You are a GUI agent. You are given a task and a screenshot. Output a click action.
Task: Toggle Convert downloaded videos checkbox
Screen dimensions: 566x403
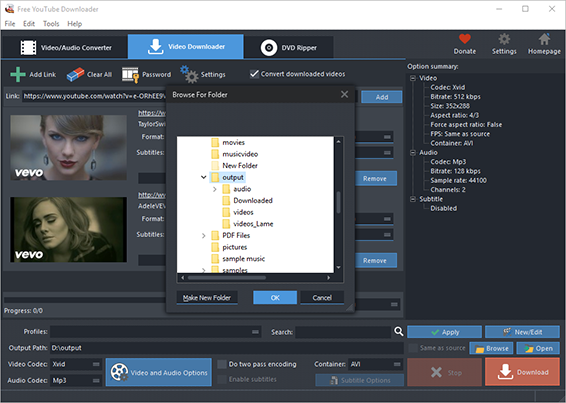254,74
